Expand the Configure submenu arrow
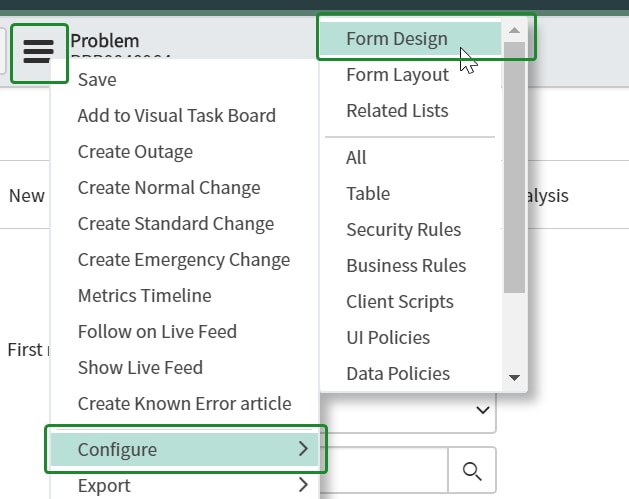 click(303, 448)
